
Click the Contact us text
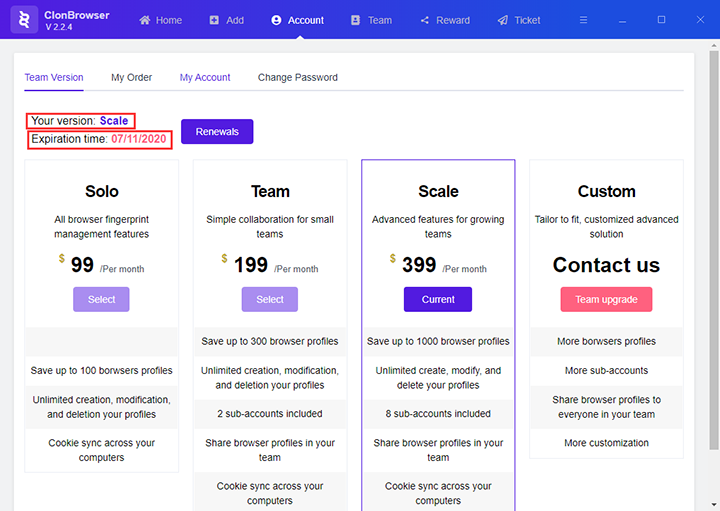point(606,265)
